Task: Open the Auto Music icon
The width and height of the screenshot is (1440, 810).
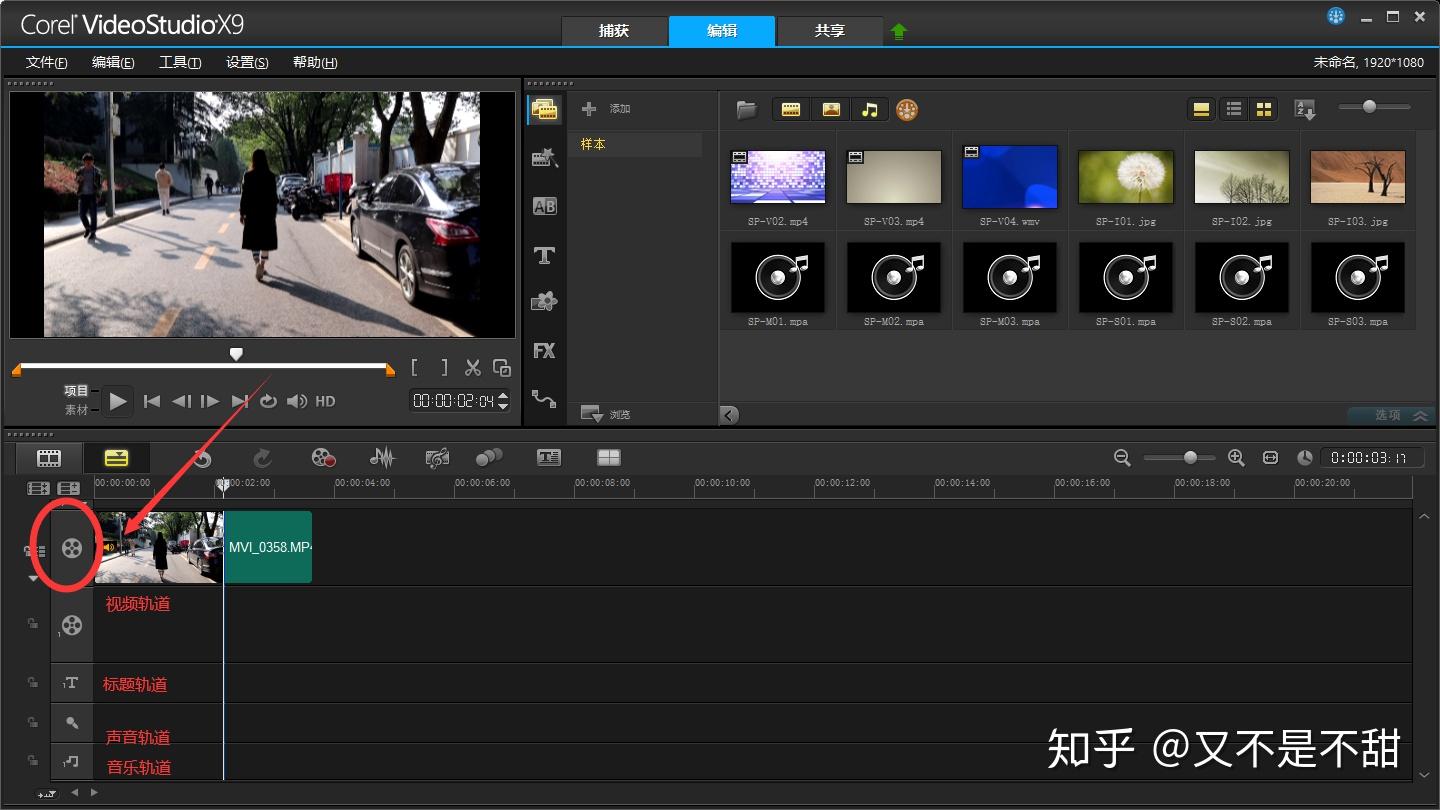Action: click(437, 458)
